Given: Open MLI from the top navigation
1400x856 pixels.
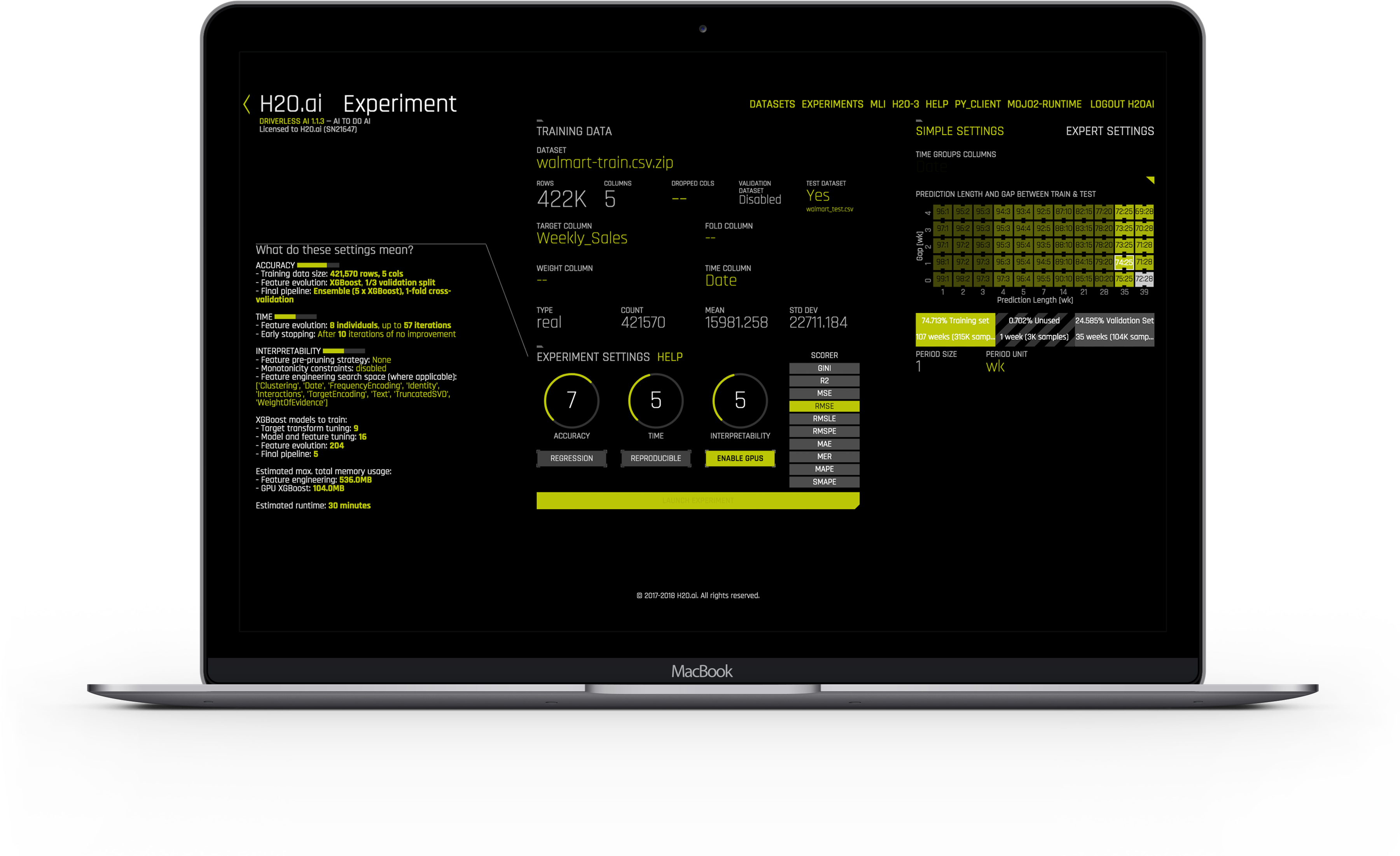Looking at the screenshot, I should pyautogui.click(x=878, y=105).
